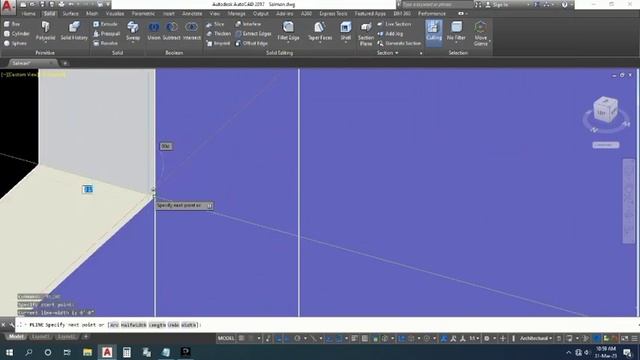Select the Cylinder primitive tool

(16, 33)
